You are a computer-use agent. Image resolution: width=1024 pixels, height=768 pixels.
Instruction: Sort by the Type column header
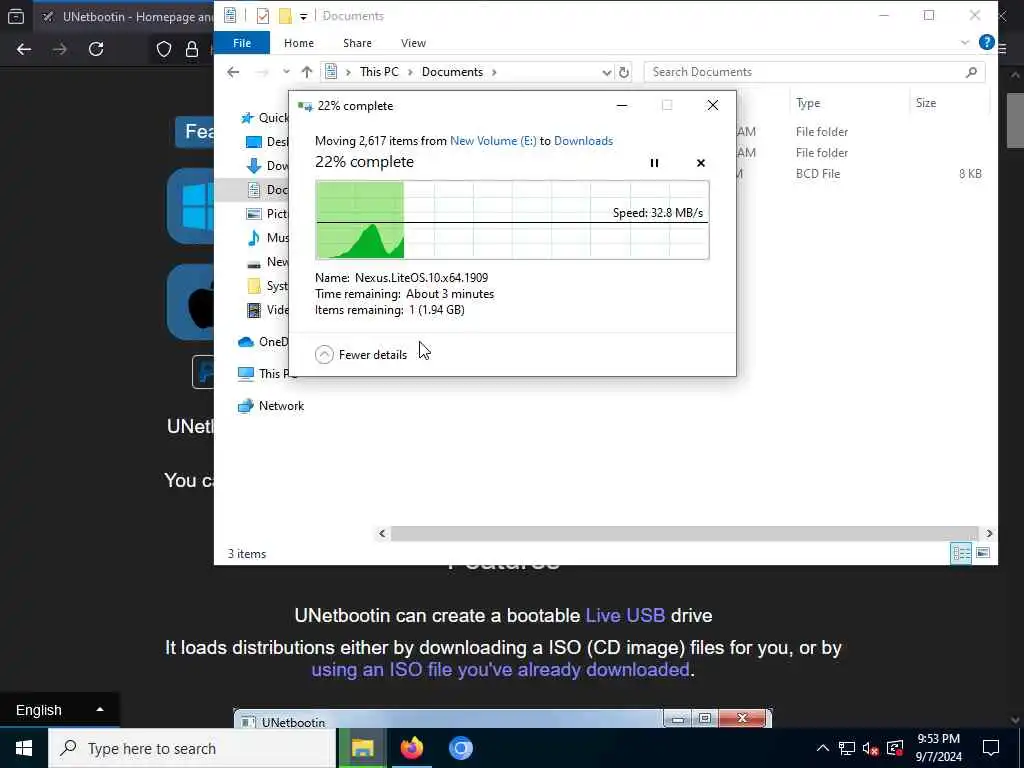click(x=808, y=103)
